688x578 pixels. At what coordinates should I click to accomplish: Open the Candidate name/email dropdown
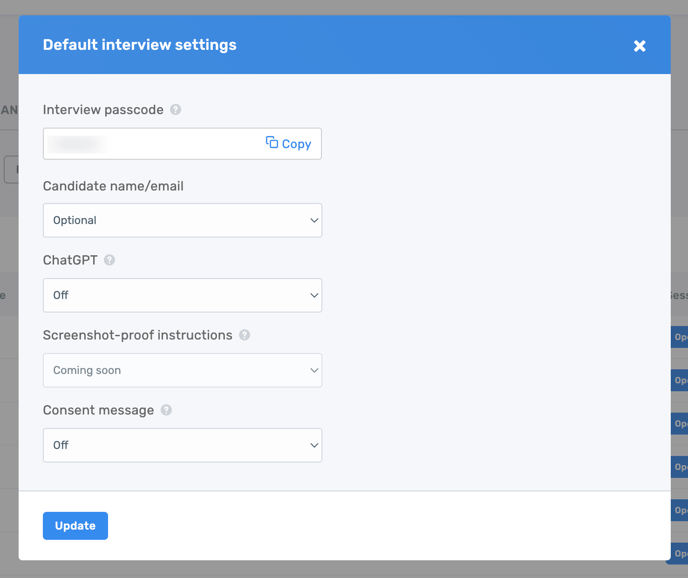pyautogui.click(x=182, y=220)
